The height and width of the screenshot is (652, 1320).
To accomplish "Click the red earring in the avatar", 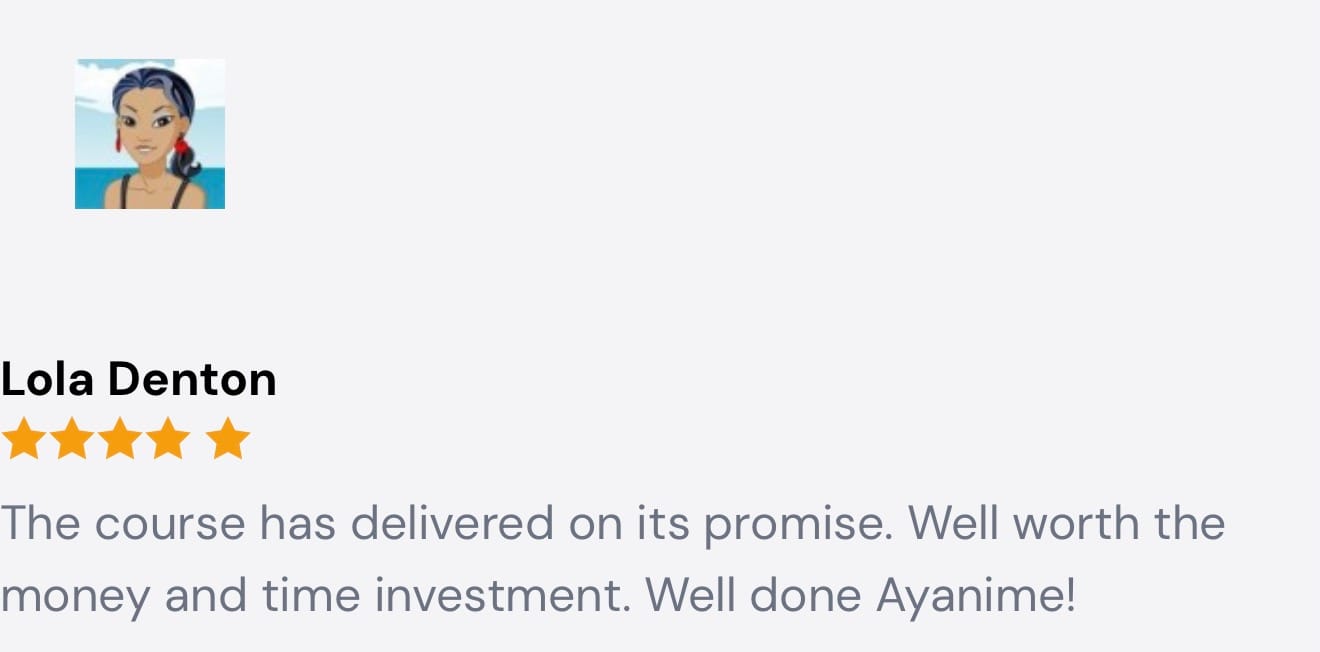I will coord(181,146).
